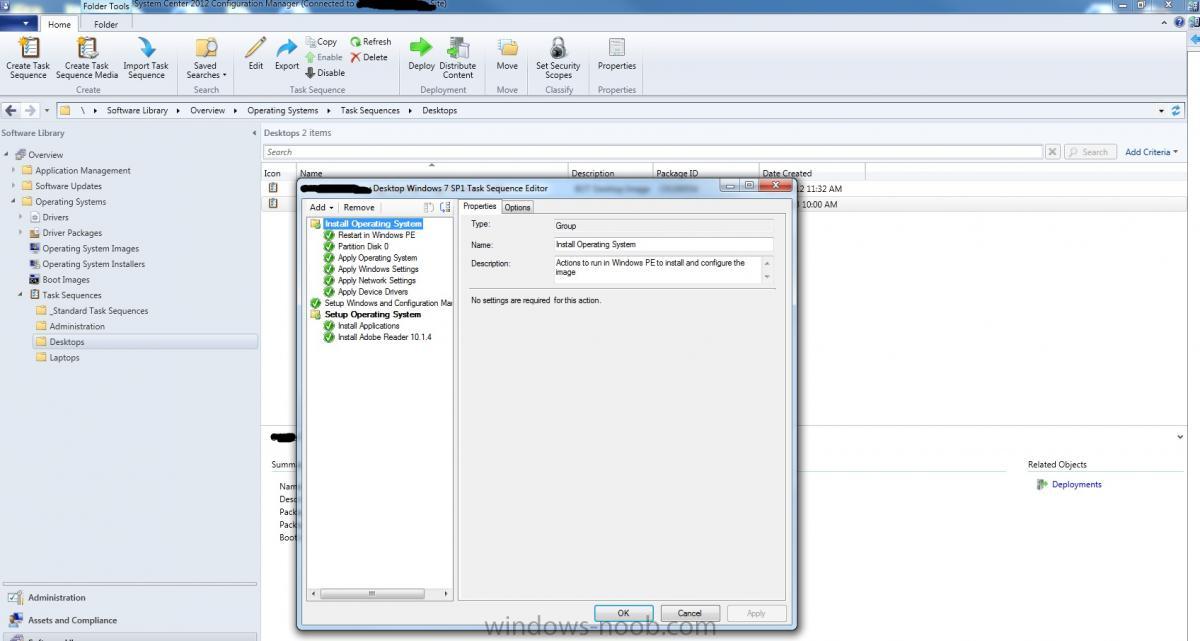Screen dimensions: 1200x641
Task: Click OK in Task Sequence Editor
Action: 623,613
